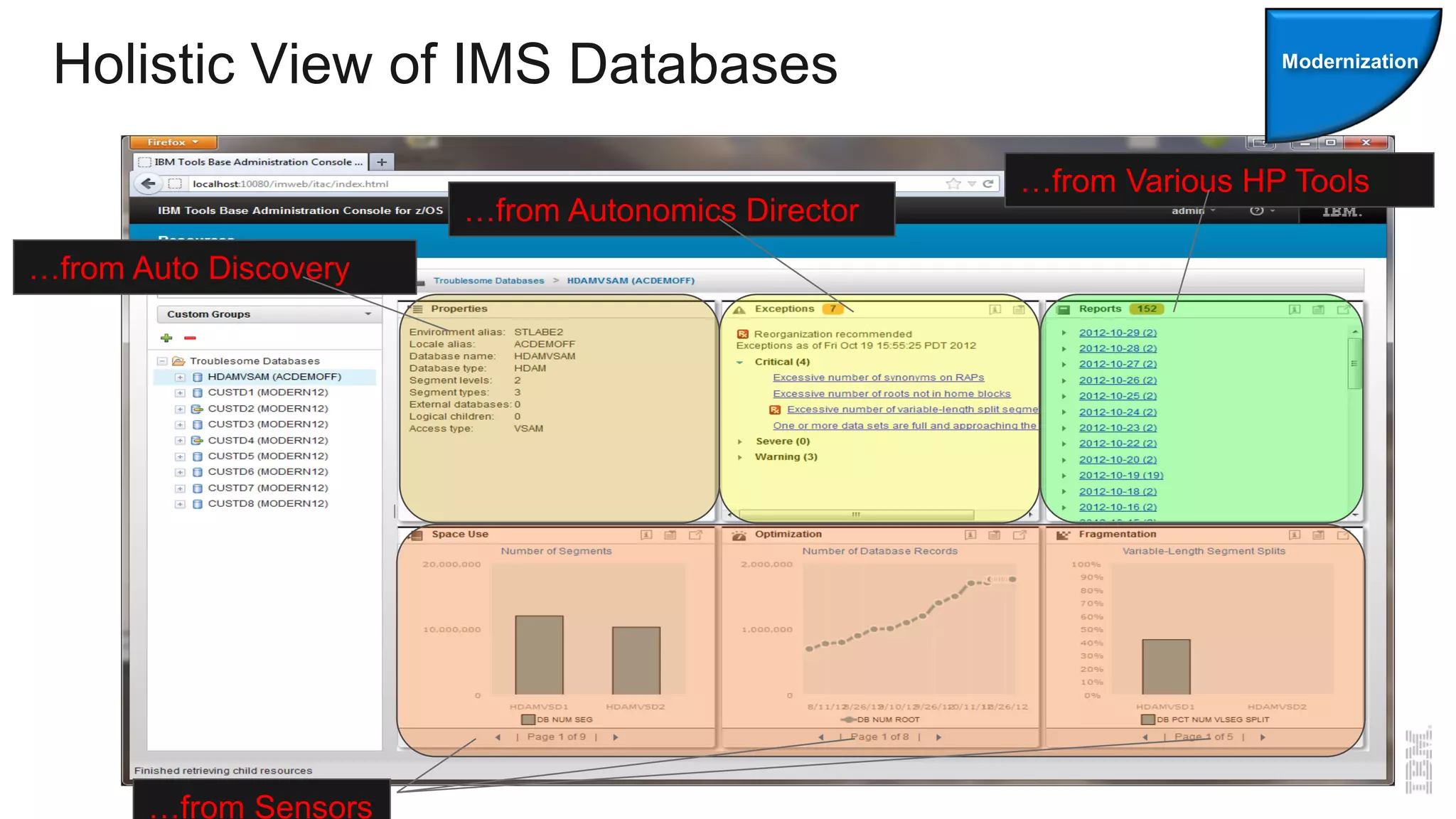Expand the 2012-10-29 report entry
1456x819 pixels.
click(x=1064, y=333)
